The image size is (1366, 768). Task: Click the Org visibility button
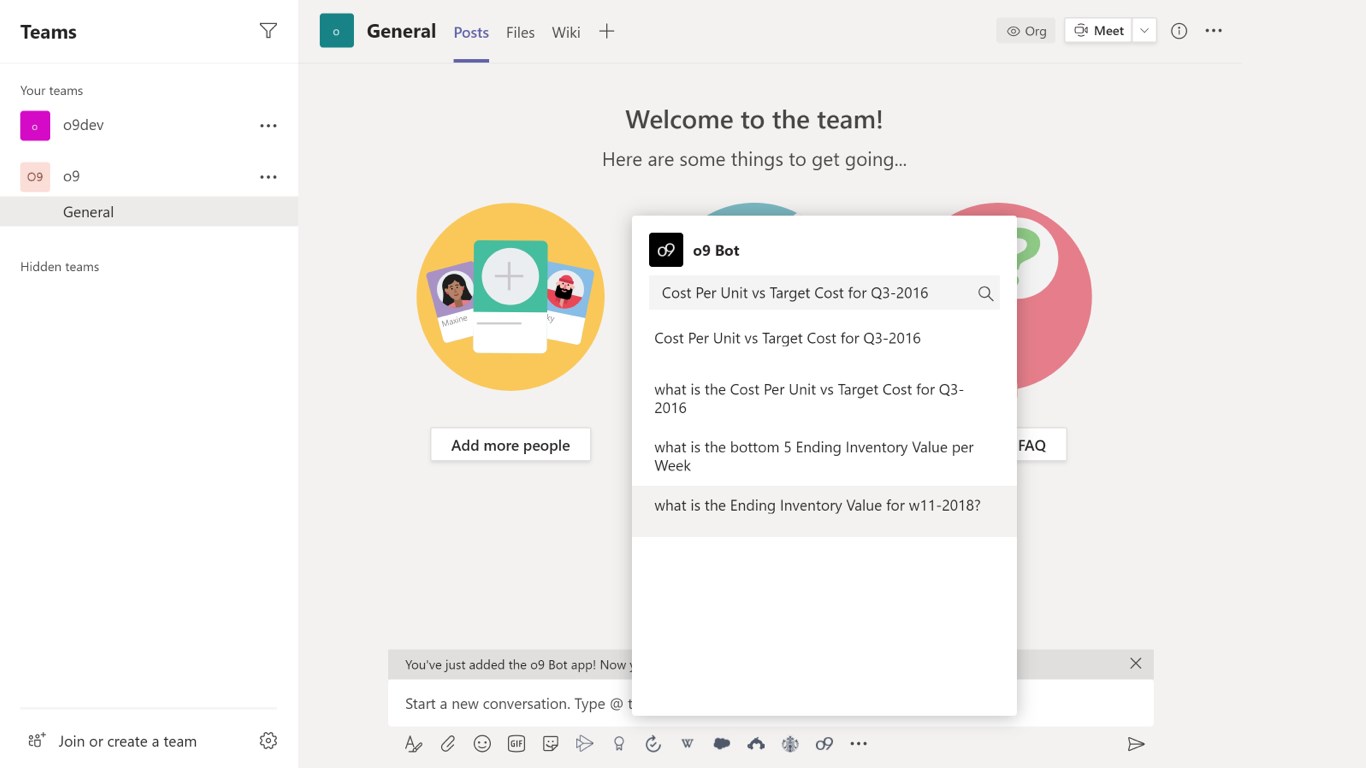[1026, 31]
